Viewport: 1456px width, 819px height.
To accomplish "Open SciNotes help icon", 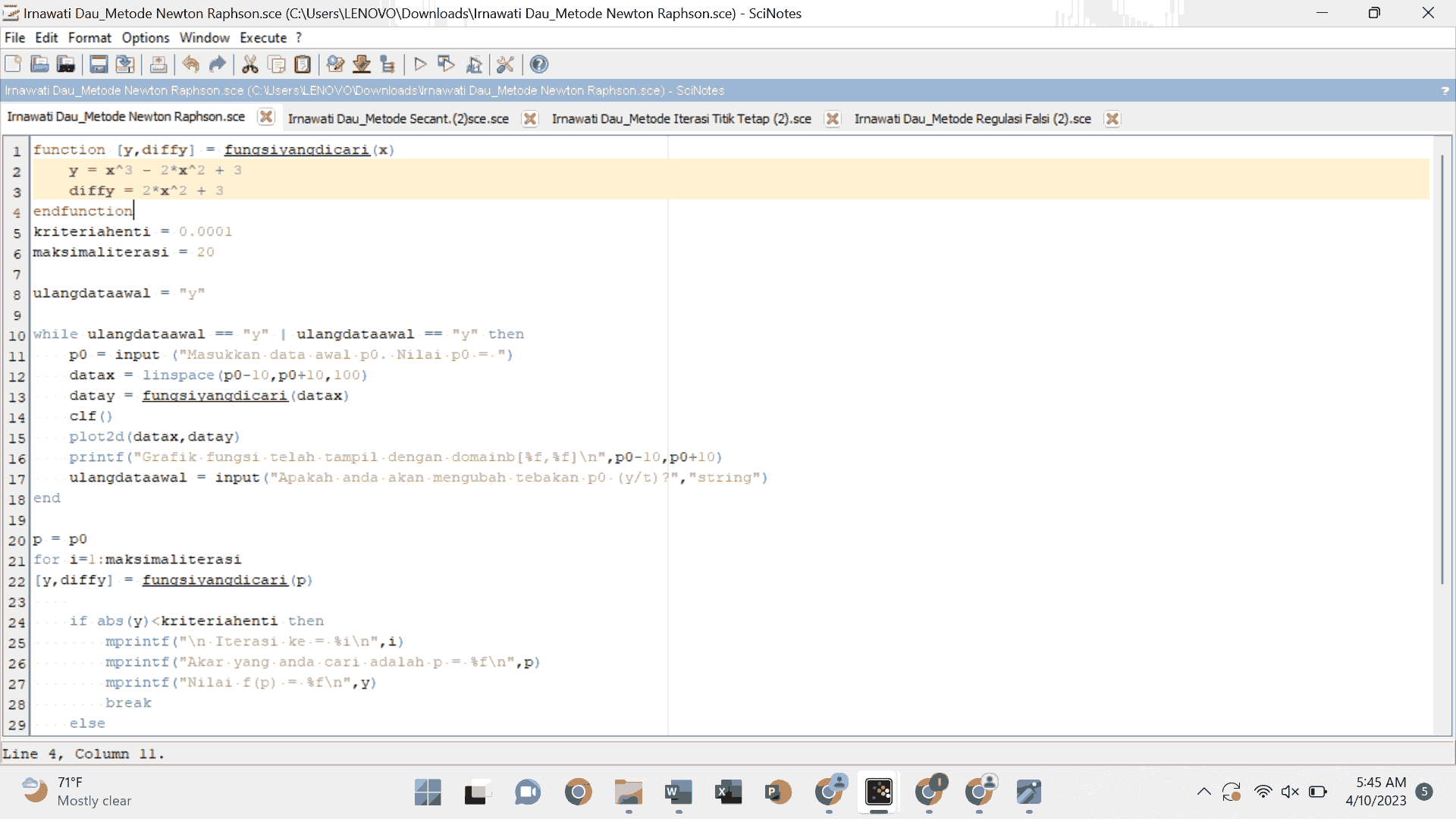I will click(x=539, y=64).
